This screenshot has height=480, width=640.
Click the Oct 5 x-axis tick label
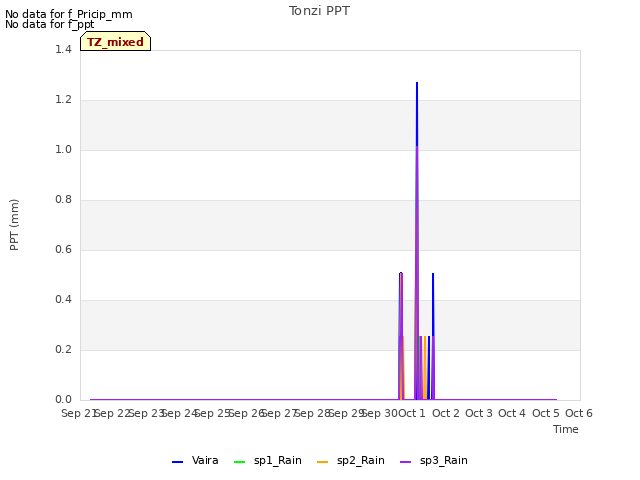[546, 413]
